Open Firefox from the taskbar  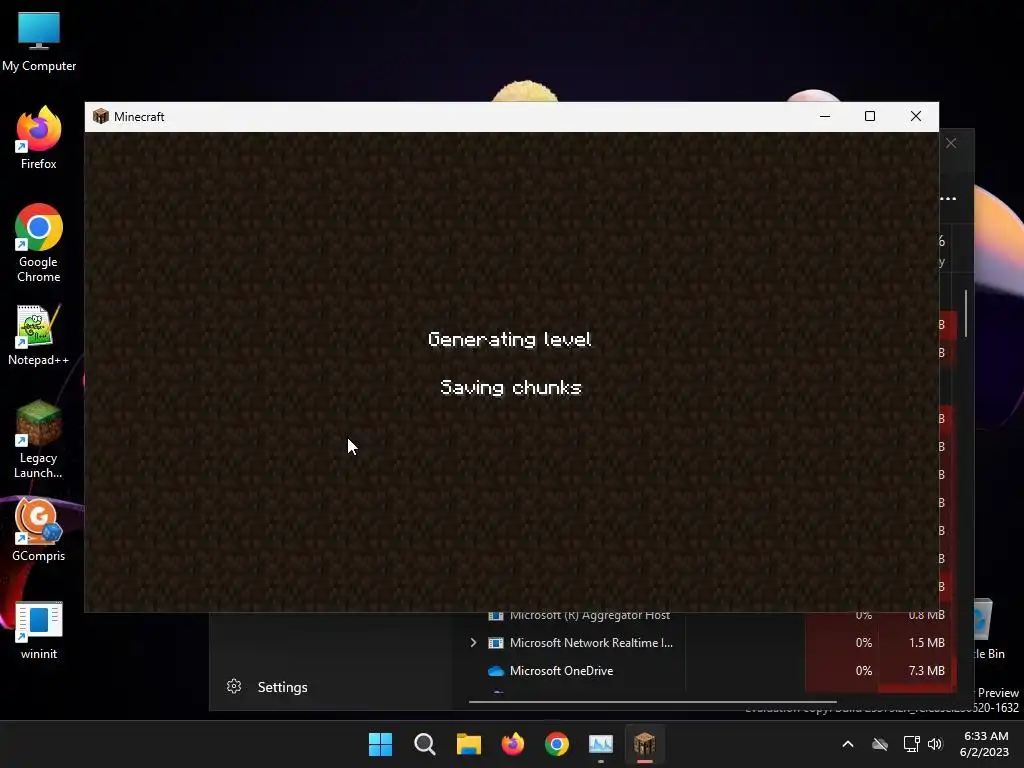pos(513,744)
